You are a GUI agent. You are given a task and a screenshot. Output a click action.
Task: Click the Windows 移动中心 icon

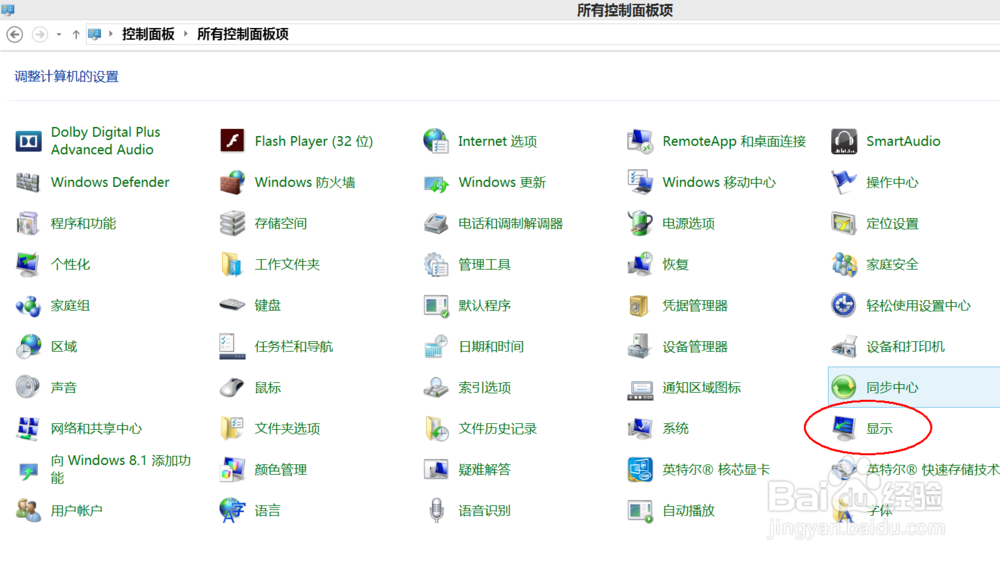640,182
